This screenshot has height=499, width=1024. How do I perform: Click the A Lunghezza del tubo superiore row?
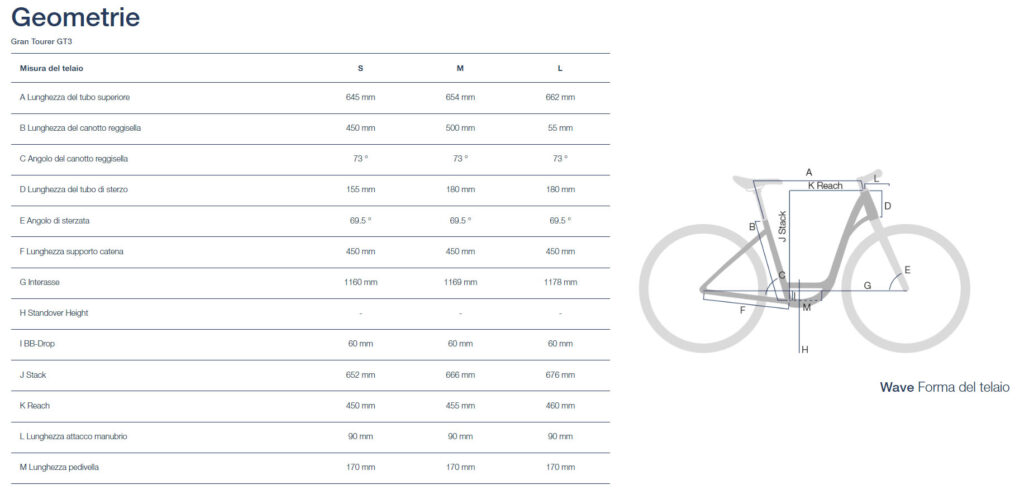(x=310, y=97)
